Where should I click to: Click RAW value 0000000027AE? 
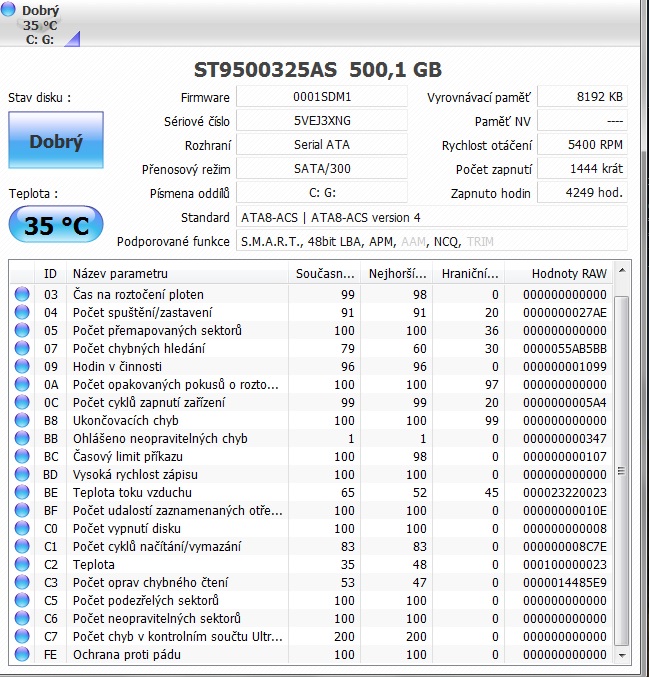pos(565,313)
